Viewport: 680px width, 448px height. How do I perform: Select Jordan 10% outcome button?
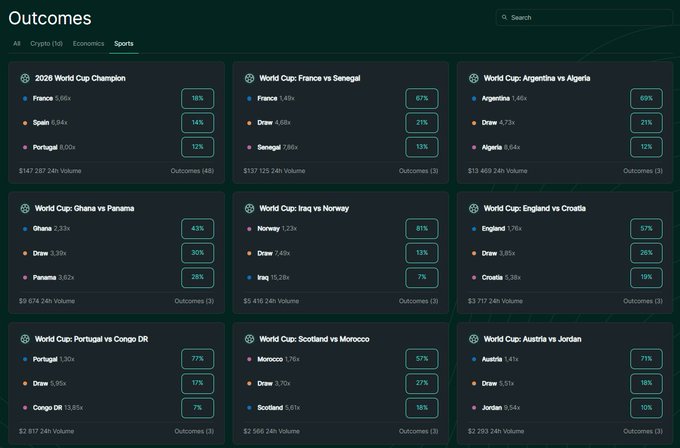point(646,408)
